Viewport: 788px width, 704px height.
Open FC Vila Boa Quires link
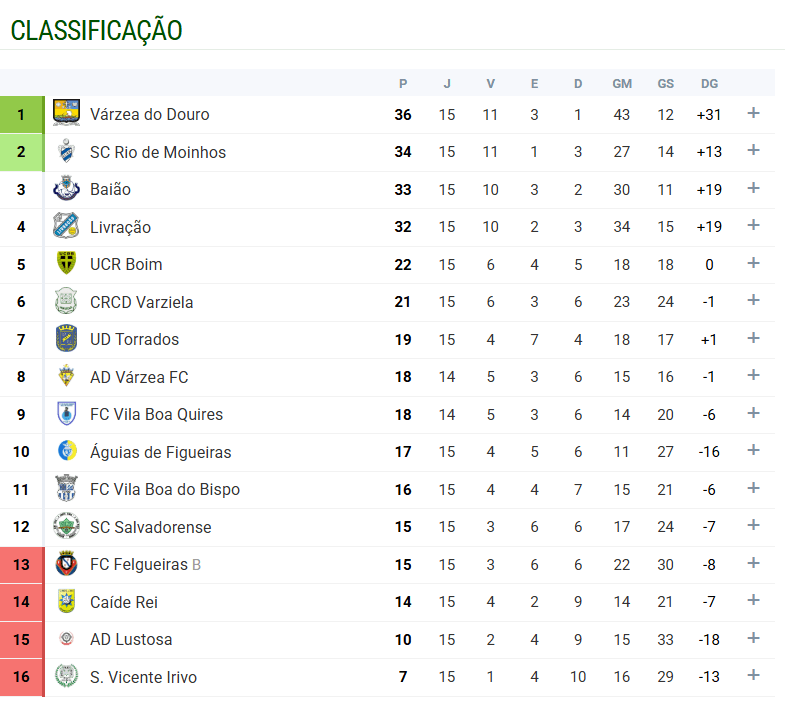tap(156, 414)
